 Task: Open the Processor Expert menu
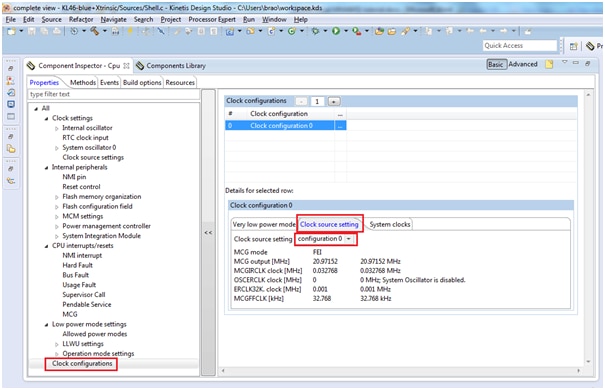click(x=212, y=19)
